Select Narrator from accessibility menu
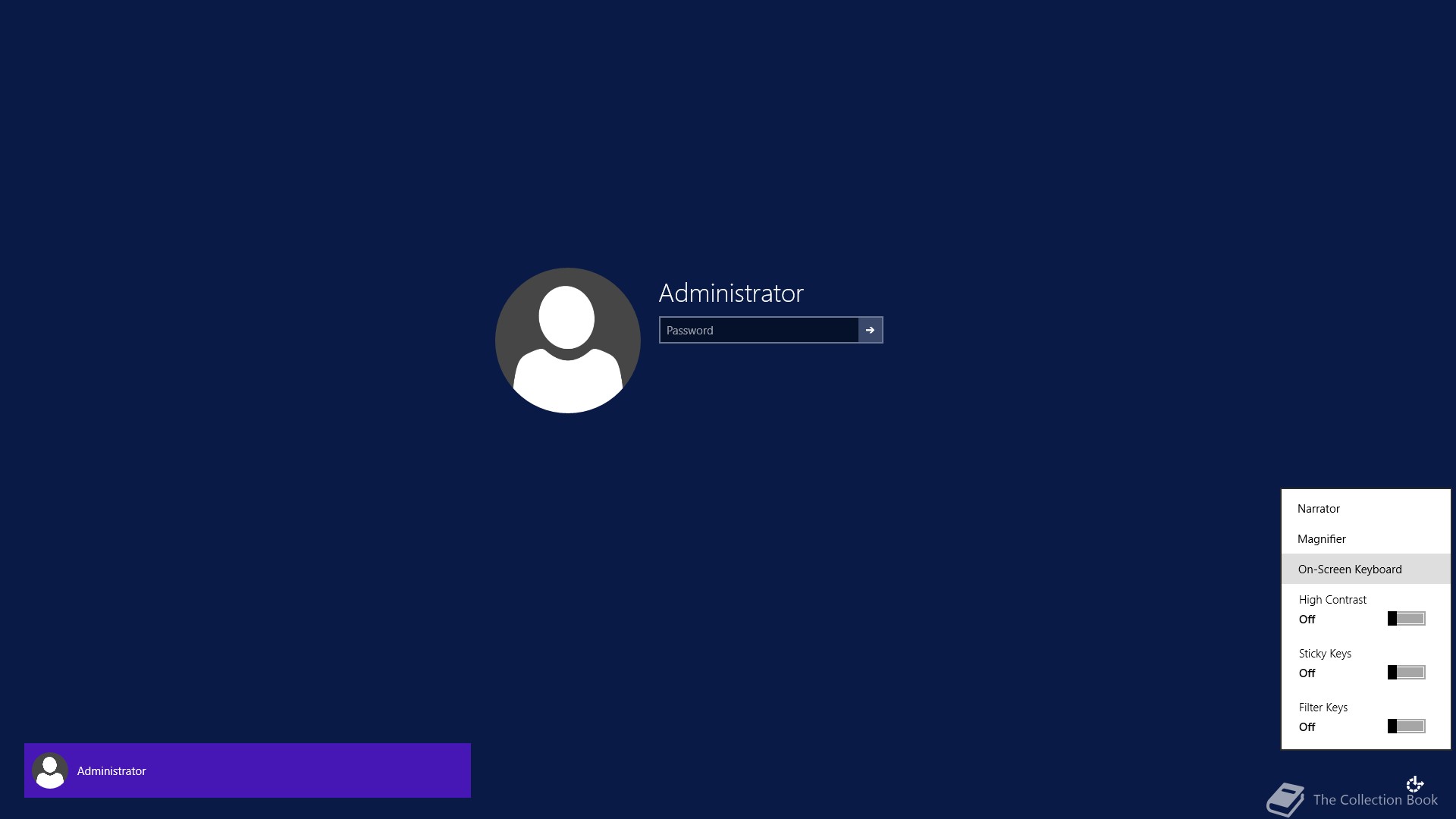The image size is (1456, 819). 1318,509
